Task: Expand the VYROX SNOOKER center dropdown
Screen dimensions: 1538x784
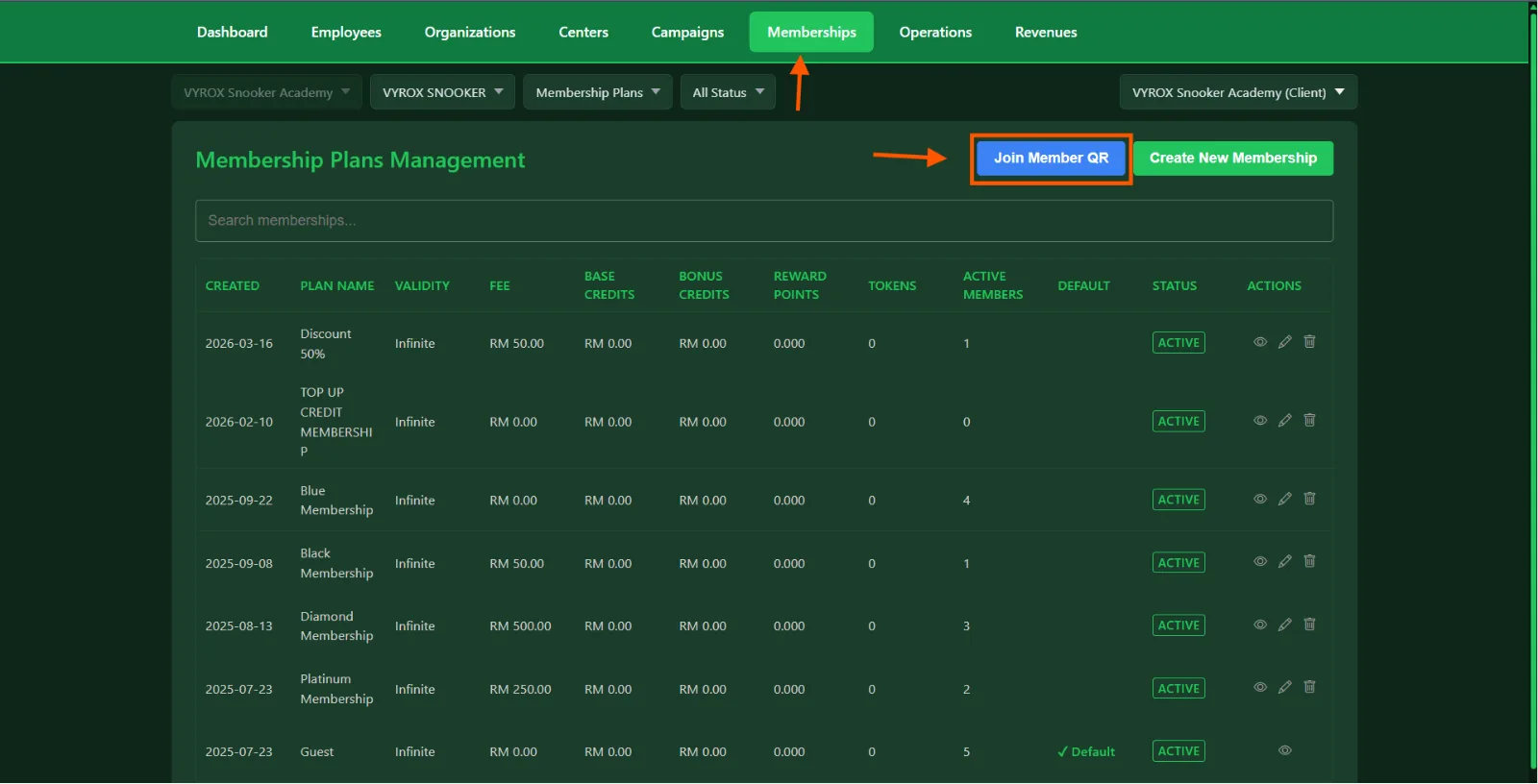Action: click(442, 92)
